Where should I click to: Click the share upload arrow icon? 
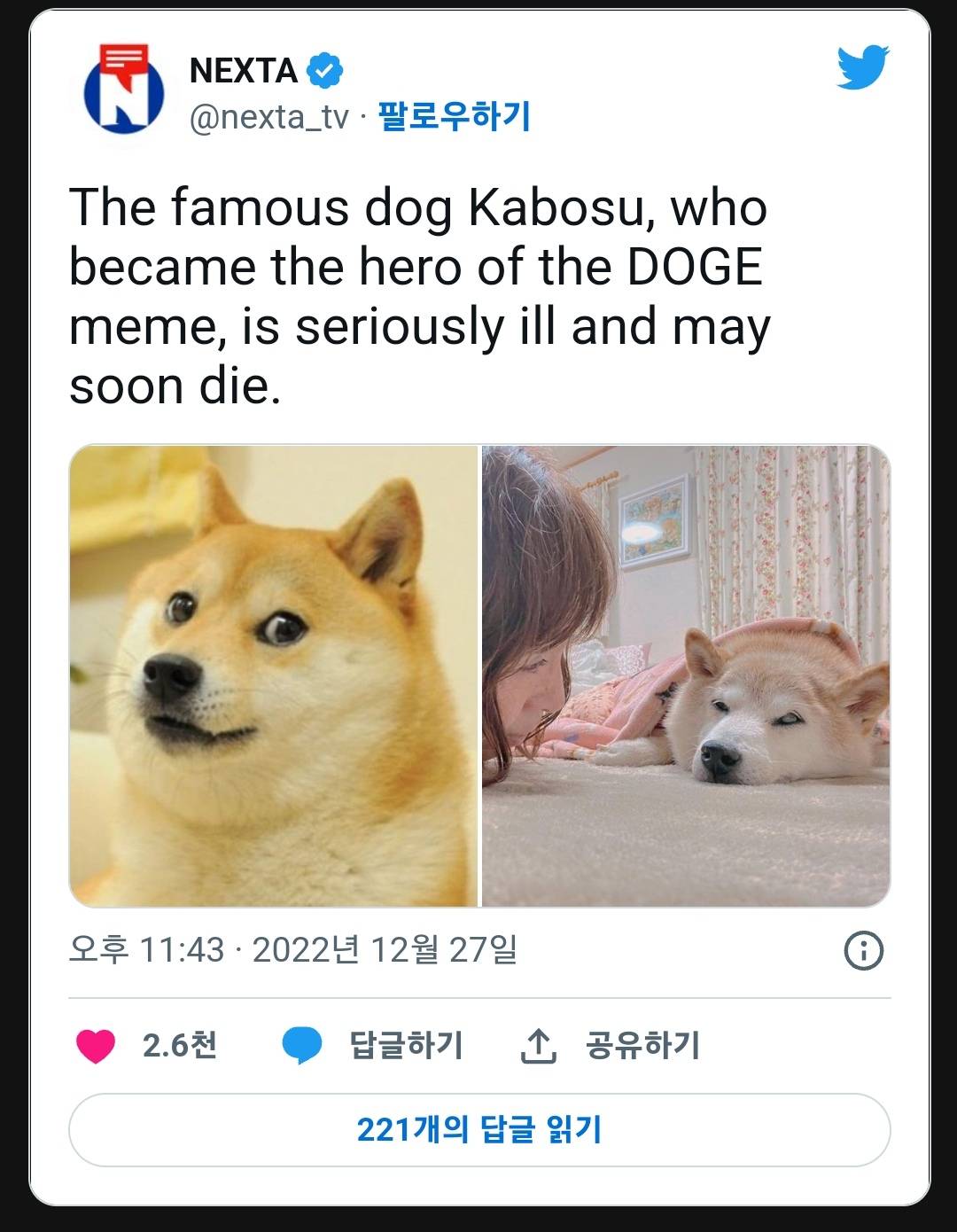point(538,1046)
